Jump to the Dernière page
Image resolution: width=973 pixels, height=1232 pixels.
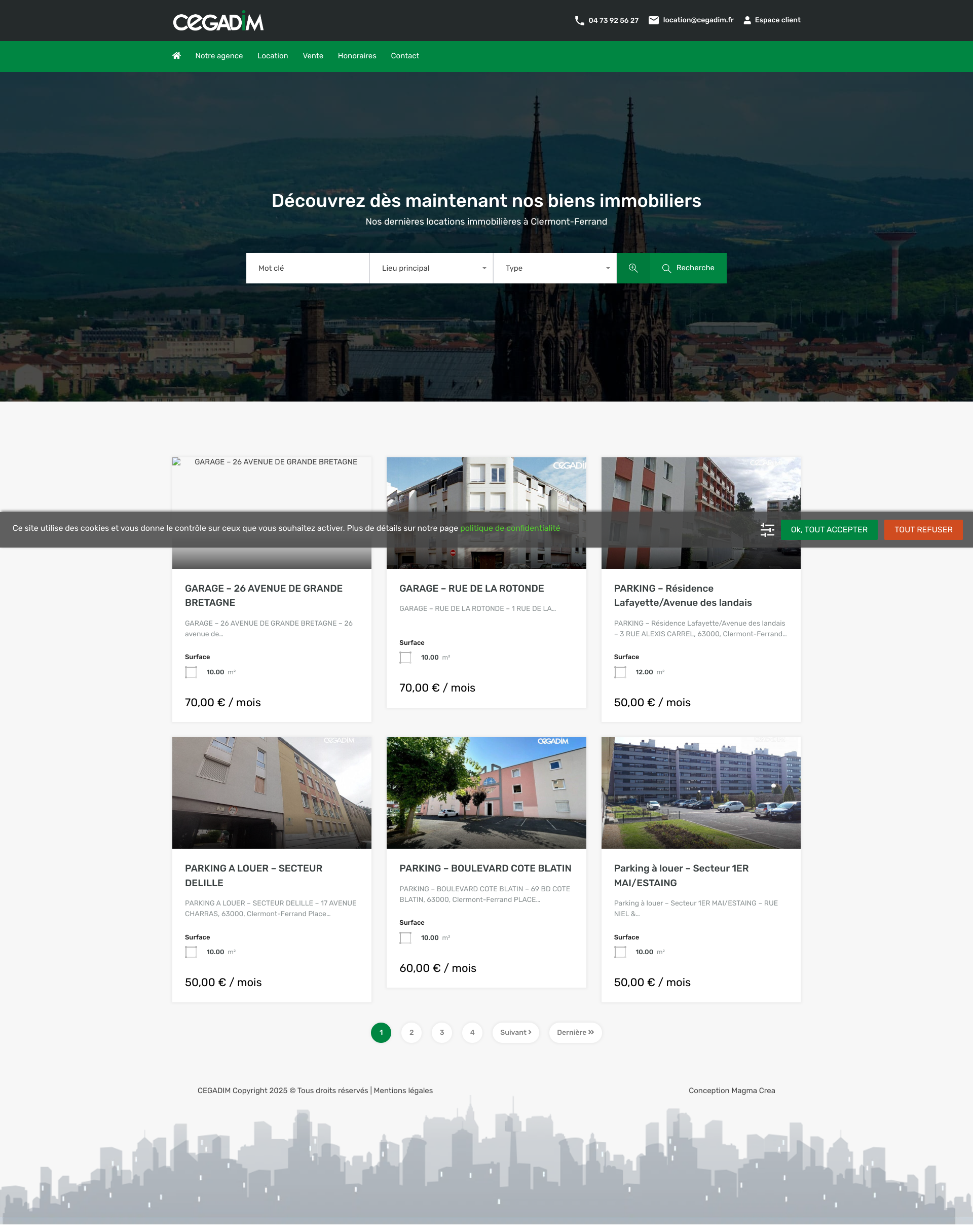coord(575,1033)
